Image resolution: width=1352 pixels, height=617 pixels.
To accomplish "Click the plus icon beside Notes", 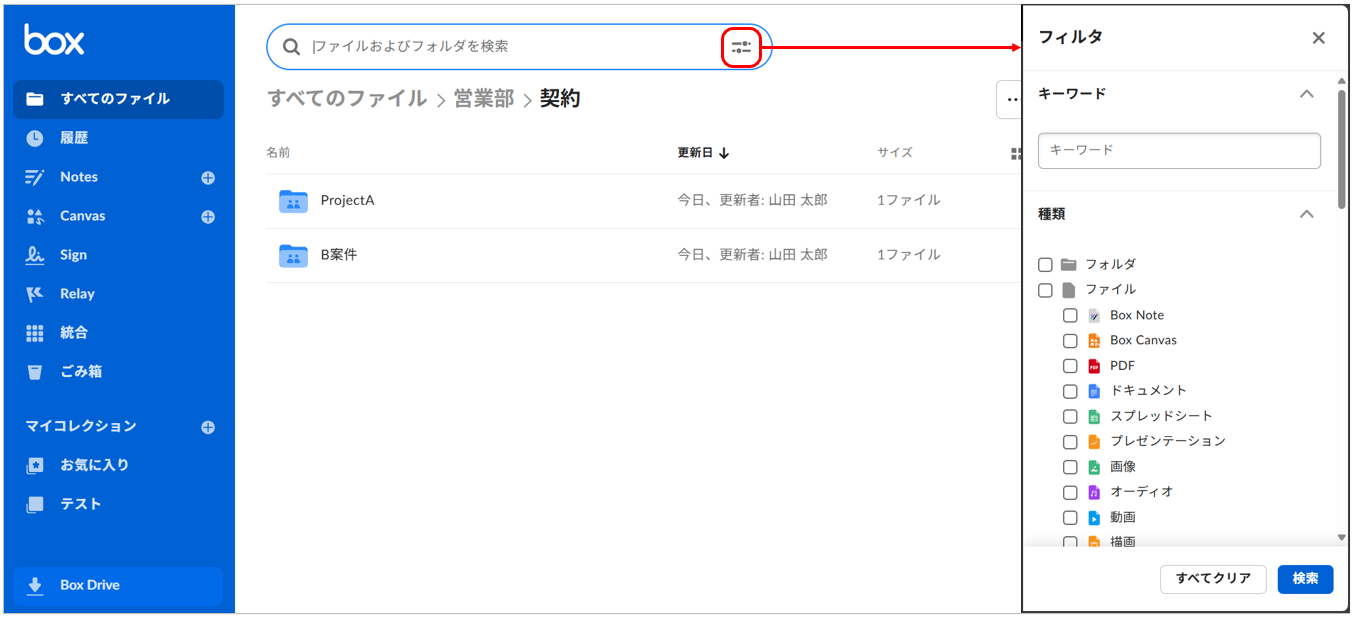I will coord(208,178).
